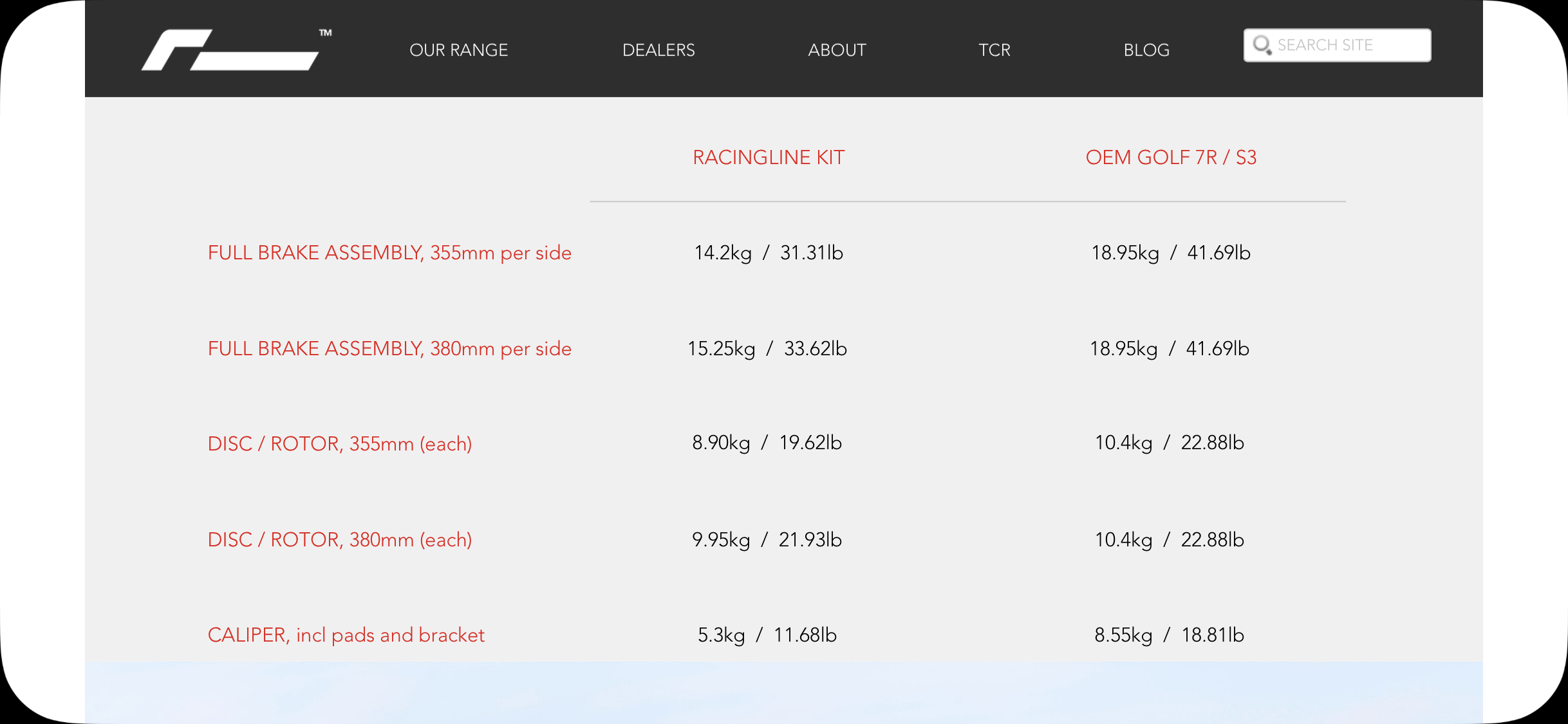The image size is (1568, 724).
Task: Click the 15.25kg / 33.62lb value
Action: click(767, 349)
